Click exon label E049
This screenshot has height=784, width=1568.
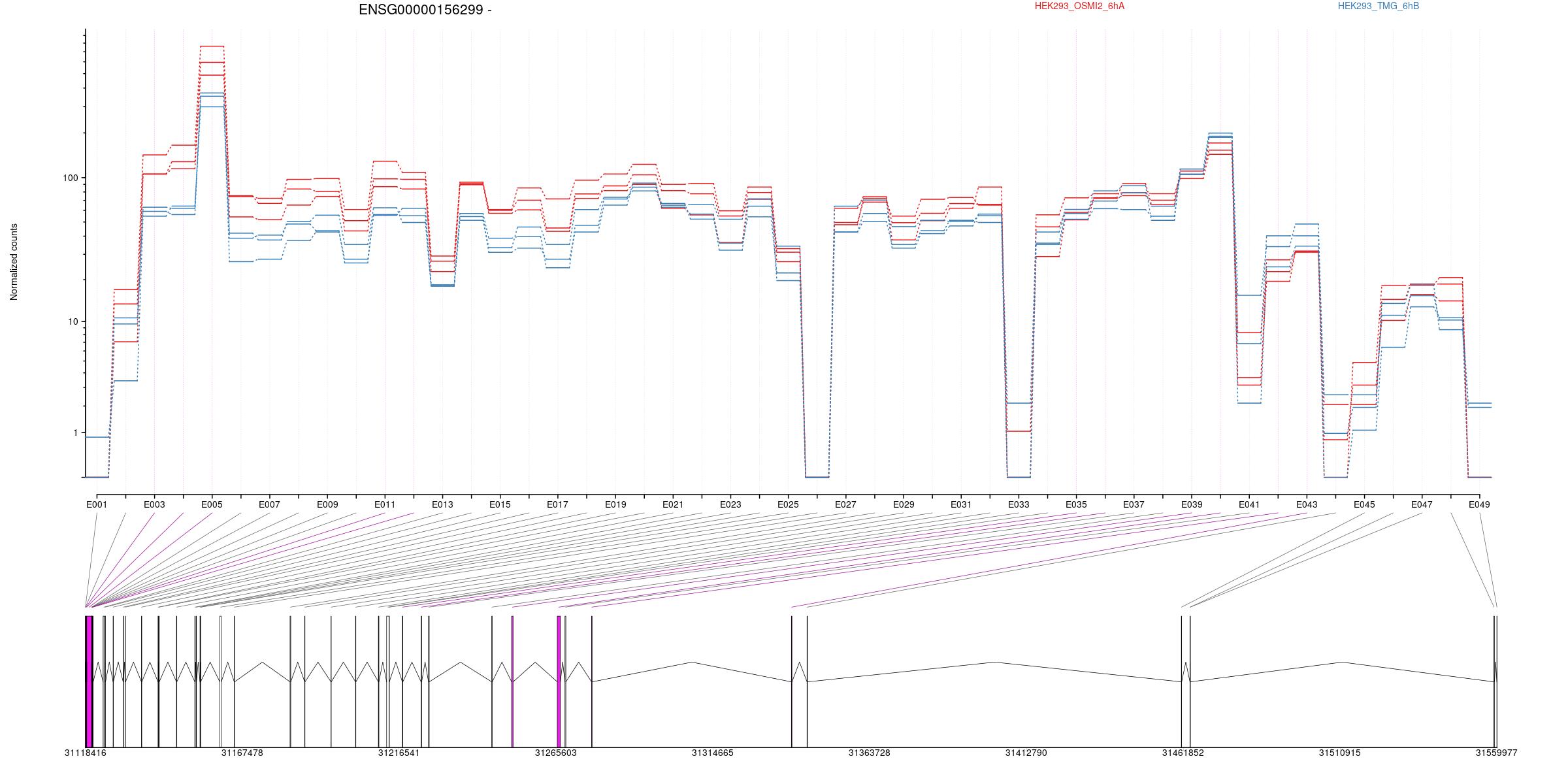pyautogui.click(x=1479, y=504)
